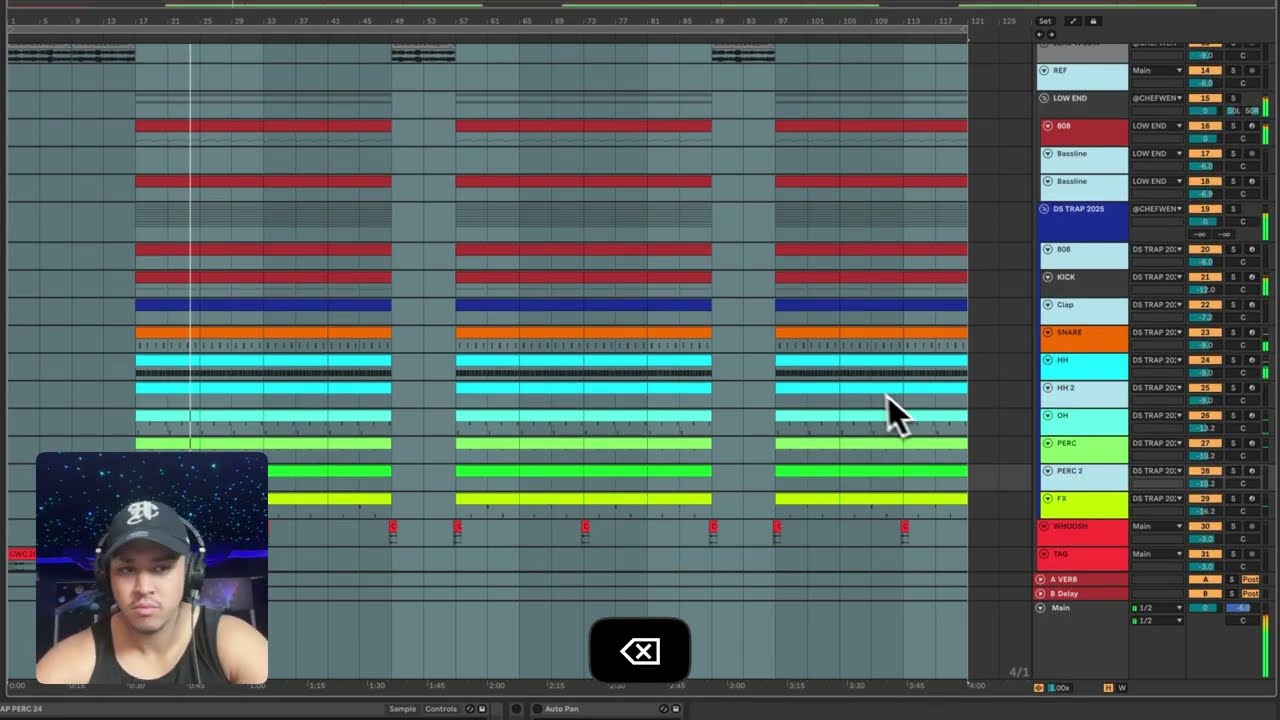Click the SNARE track pan C field
The height and width of the screenshot is (720, 1280).
(1243, 345)
